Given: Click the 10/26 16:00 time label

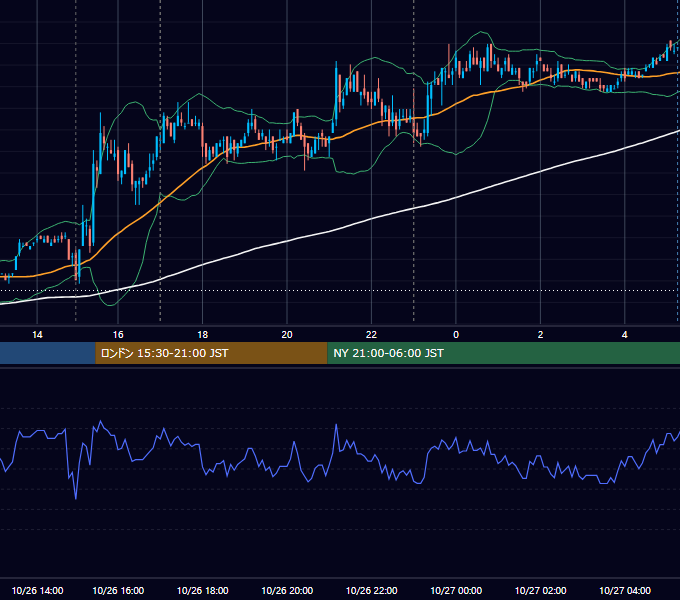Looking at the screenshot, I should pyautogui.click(x=118, y=590).
